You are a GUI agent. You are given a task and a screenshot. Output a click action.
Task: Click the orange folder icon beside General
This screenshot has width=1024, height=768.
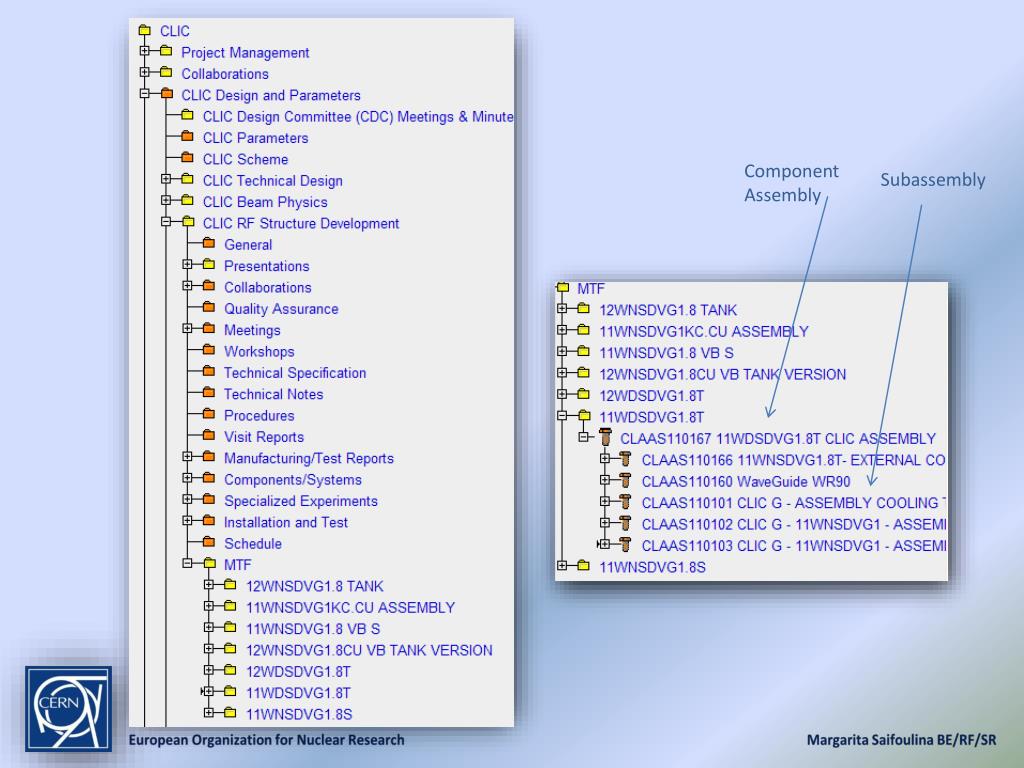209,244
